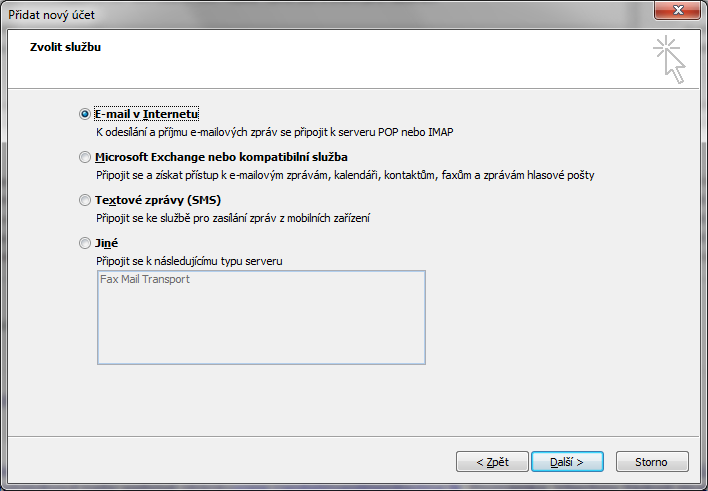Click Připojit se k následujícímu typu serveru text

(x=189, y=261)
